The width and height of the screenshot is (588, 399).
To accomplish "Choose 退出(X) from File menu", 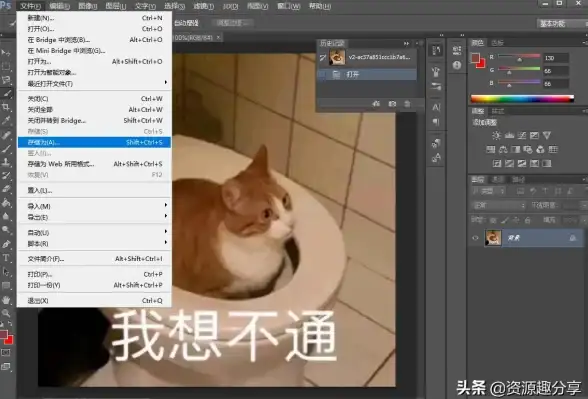I will click(94, 300).
